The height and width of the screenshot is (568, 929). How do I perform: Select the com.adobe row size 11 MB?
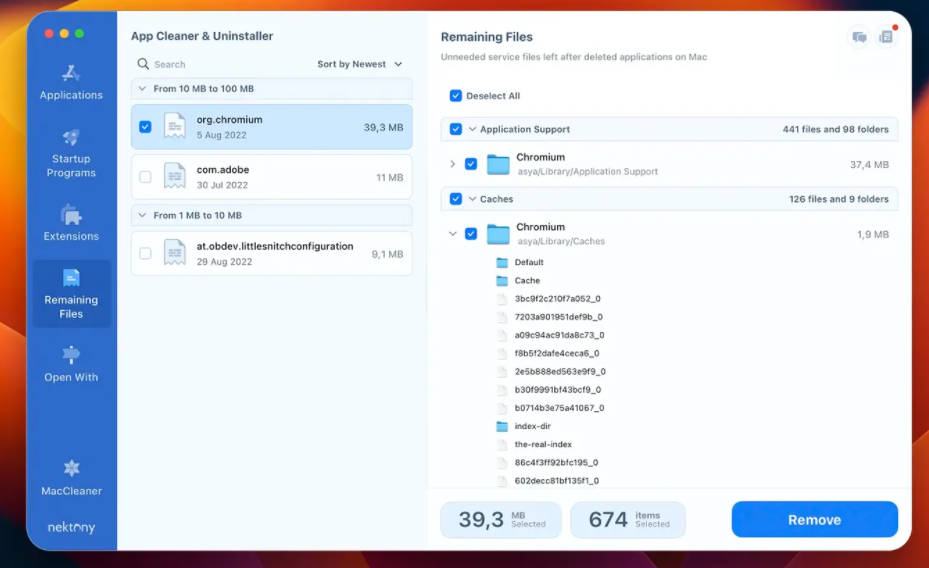tap(389, 178)
